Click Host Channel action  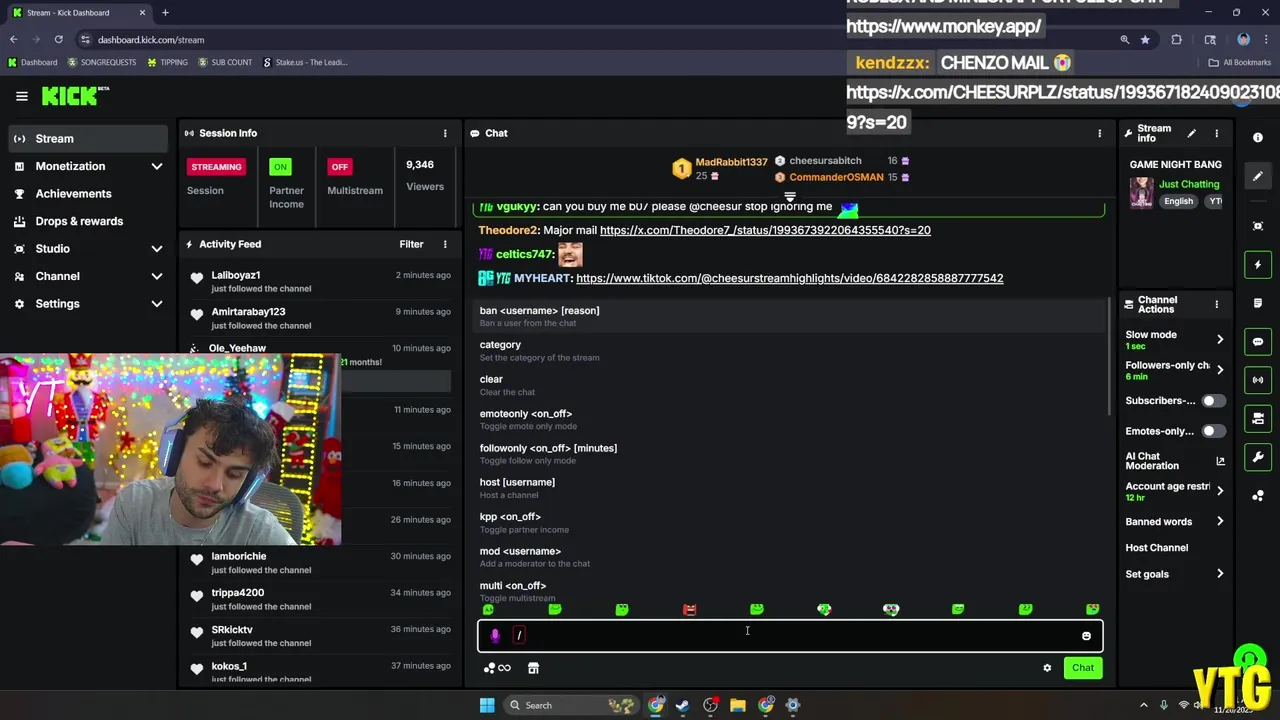click(1157, 548)
